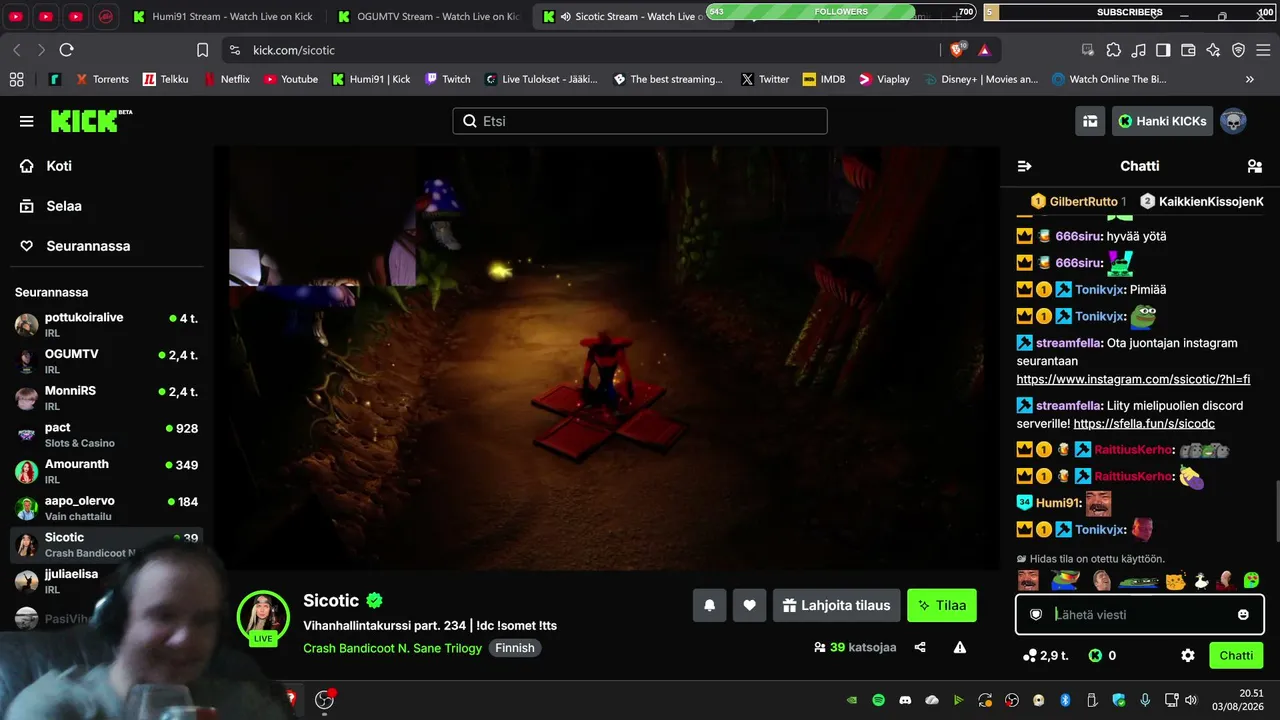This screenshot has width=1280, height=720.
Task: Open pact Slots & Casino channel
Action: click(x=107, y=435)
